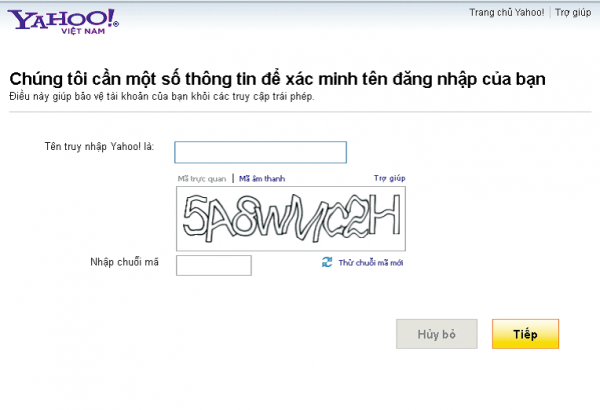Click the Nhập chuỗi mã label

[124, 262]
